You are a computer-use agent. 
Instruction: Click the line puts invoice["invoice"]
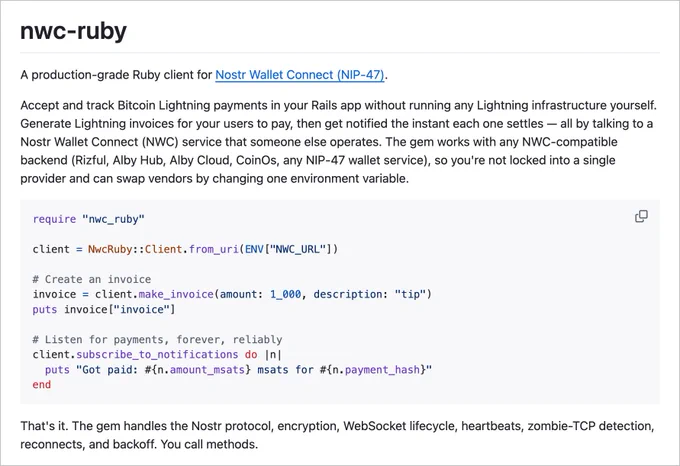(104, 310)
